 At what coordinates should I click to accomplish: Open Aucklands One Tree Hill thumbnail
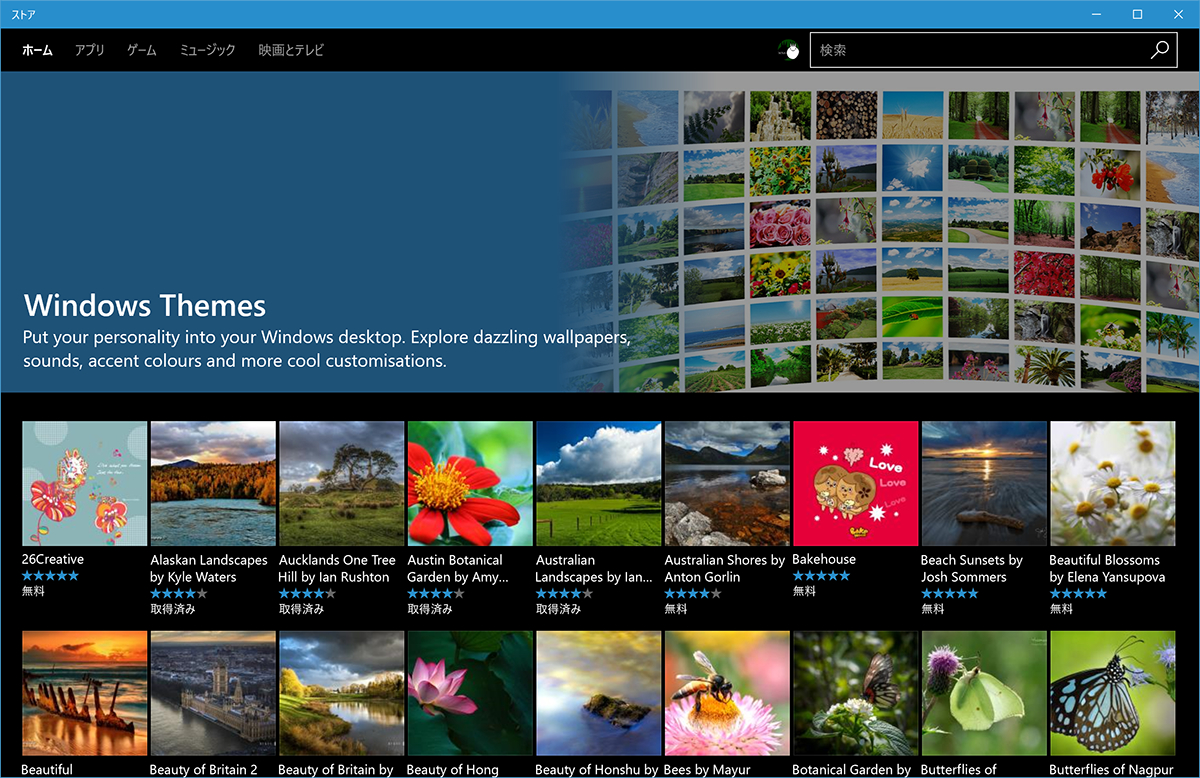click(342, 483)
